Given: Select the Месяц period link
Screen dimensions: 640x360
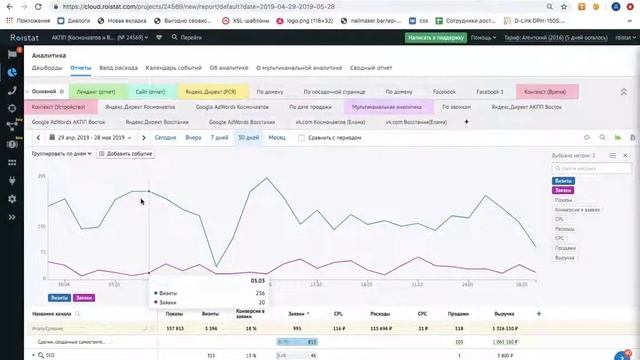Looking at the screenshot, I should point(277,138).
